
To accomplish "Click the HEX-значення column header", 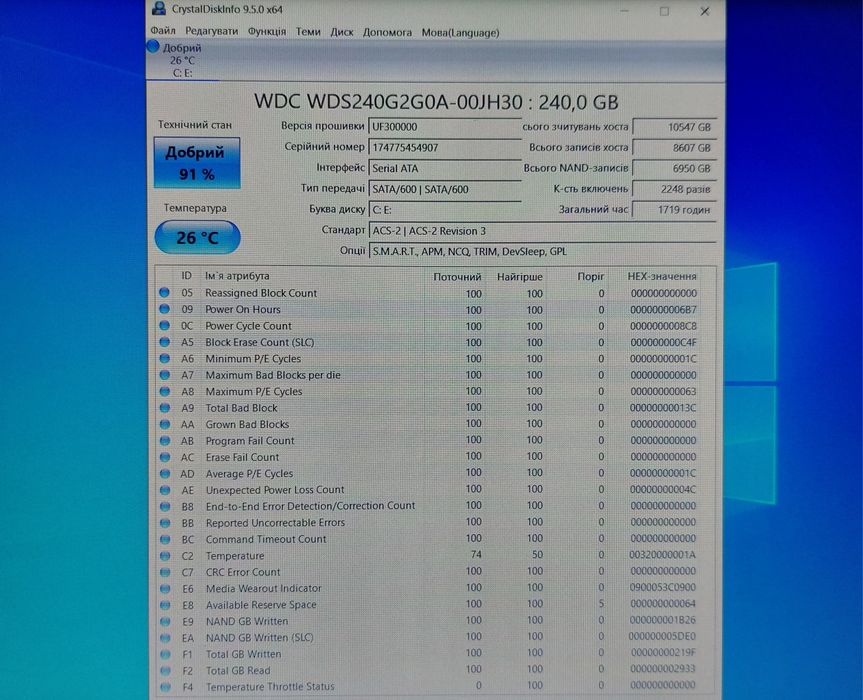I will 662,276.
